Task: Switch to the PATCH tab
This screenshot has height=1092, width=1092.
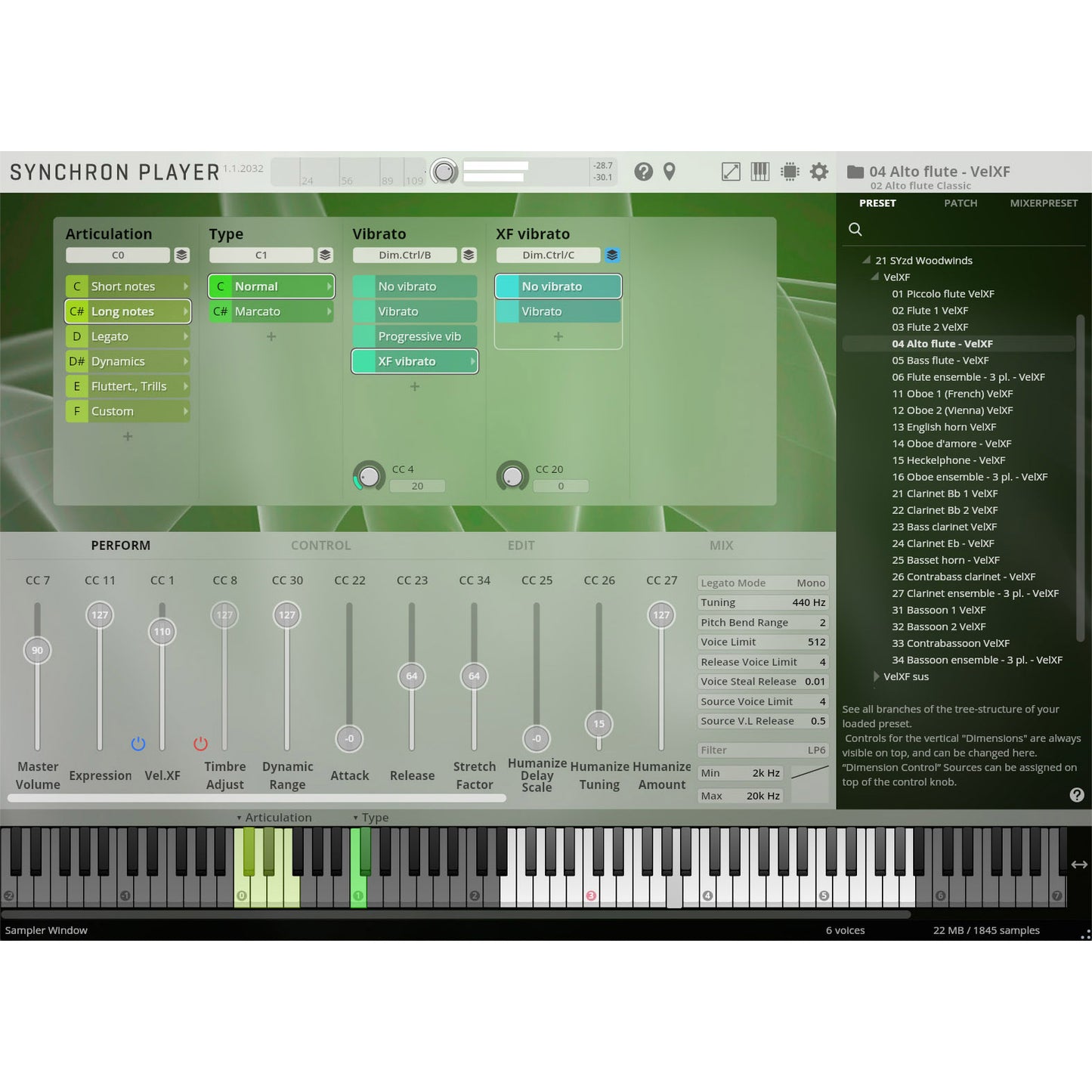Action: pos(960,203)
